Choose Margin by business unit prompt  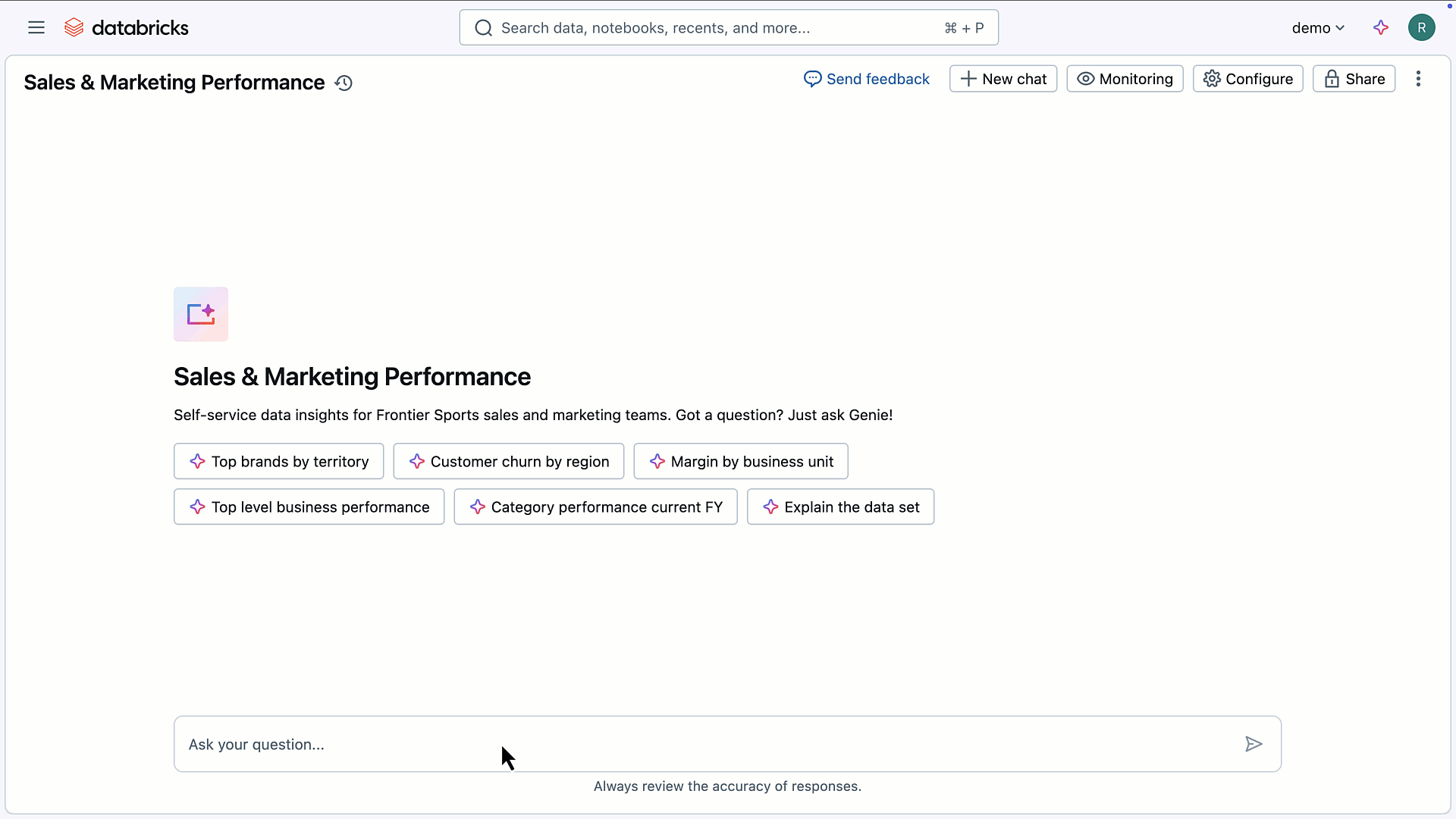point(740,461)
